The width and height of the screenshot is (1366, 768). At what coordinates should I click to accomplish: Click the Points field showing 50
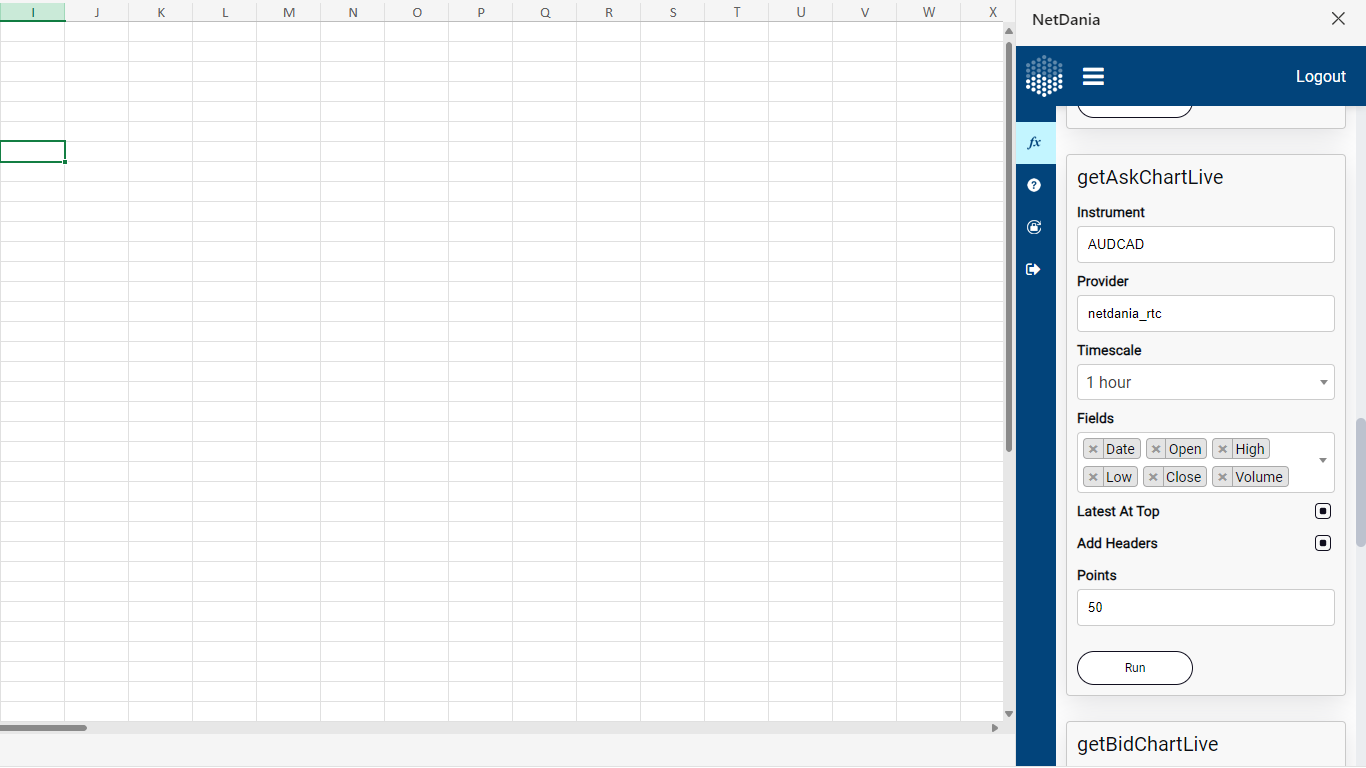click(1206, 607)
